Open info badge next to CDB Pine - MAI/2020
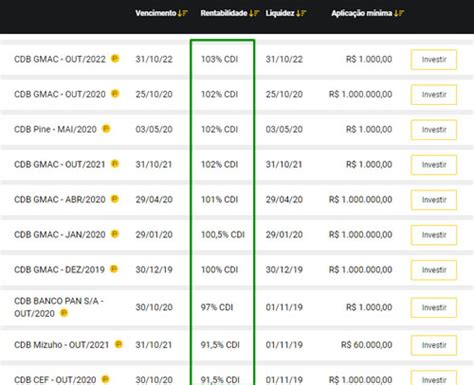Screen dimensions: 474x385 106,128
